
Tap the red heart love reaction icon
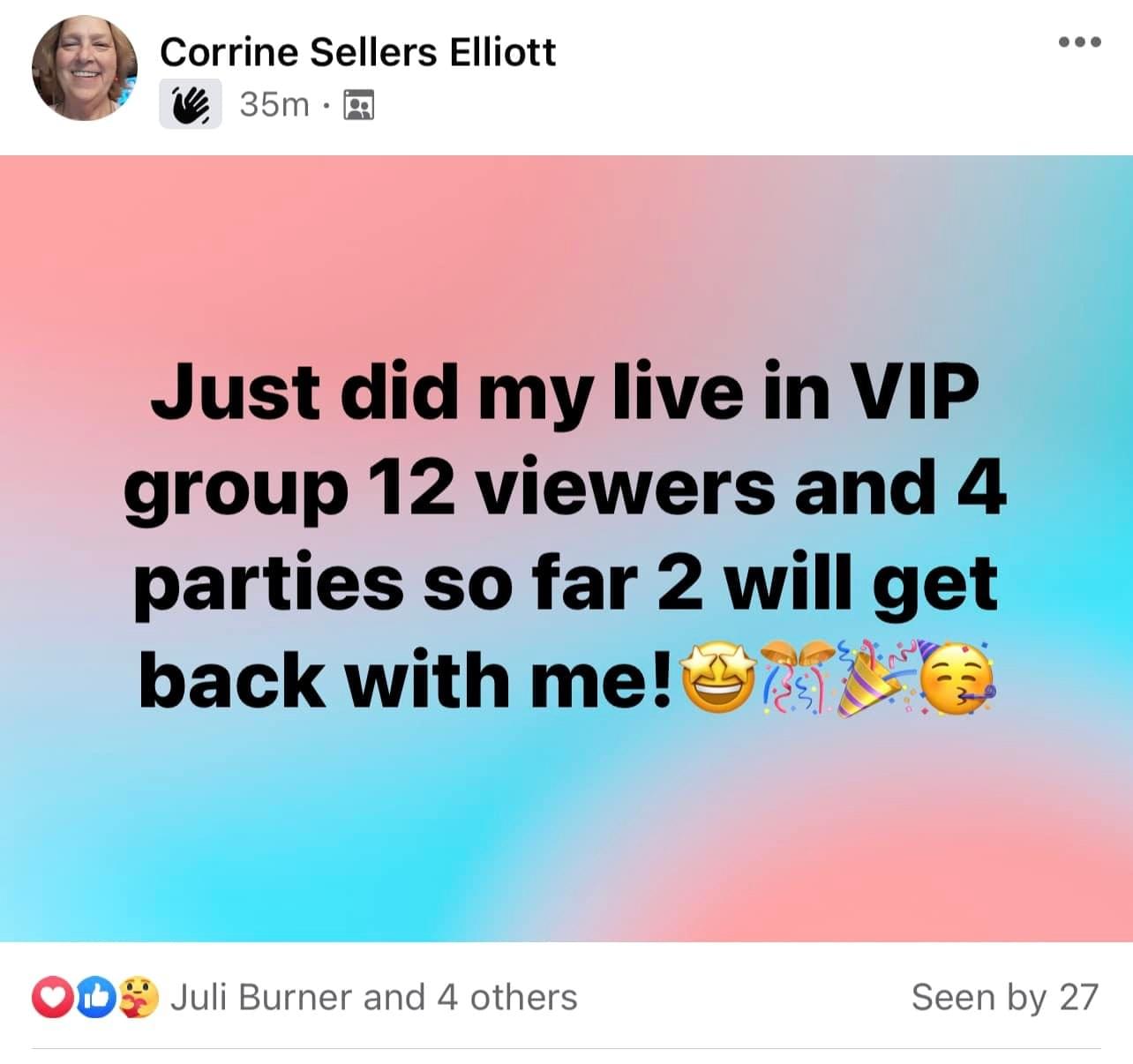[x=50, y=997]
